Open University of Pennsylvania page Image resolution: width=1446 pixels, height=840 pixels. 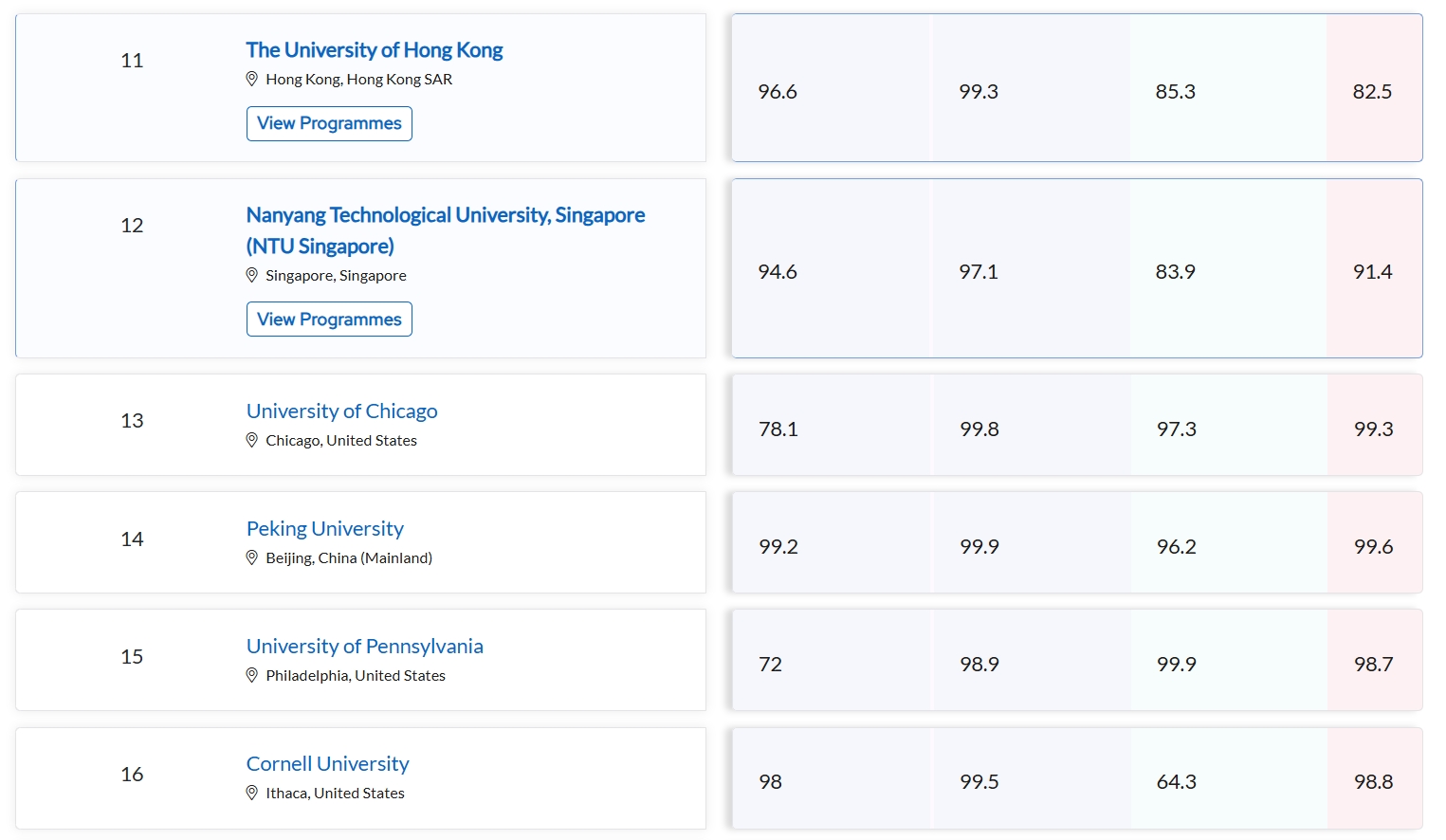[x=365, y=646]
